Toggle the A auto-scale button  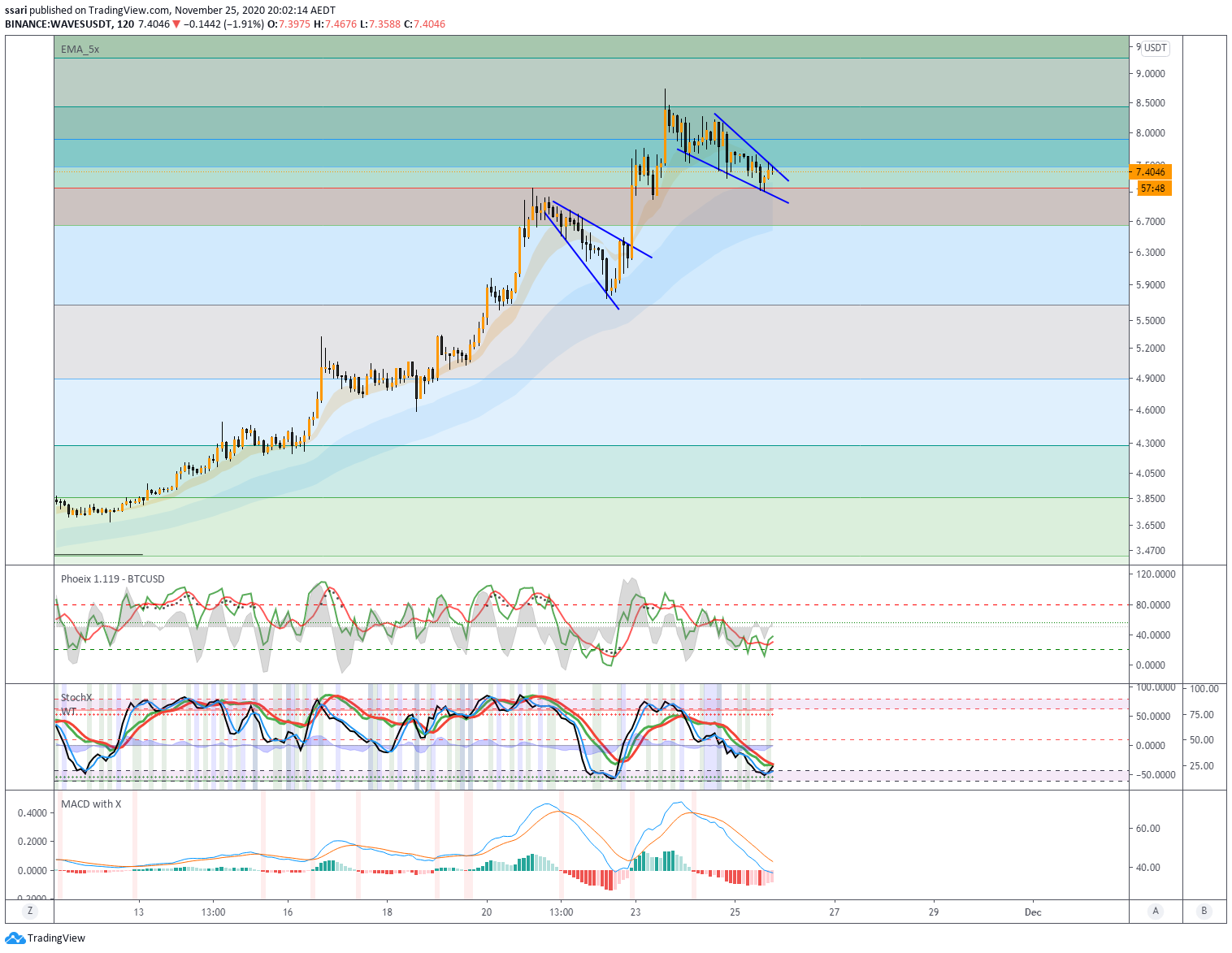point(1156,911)
